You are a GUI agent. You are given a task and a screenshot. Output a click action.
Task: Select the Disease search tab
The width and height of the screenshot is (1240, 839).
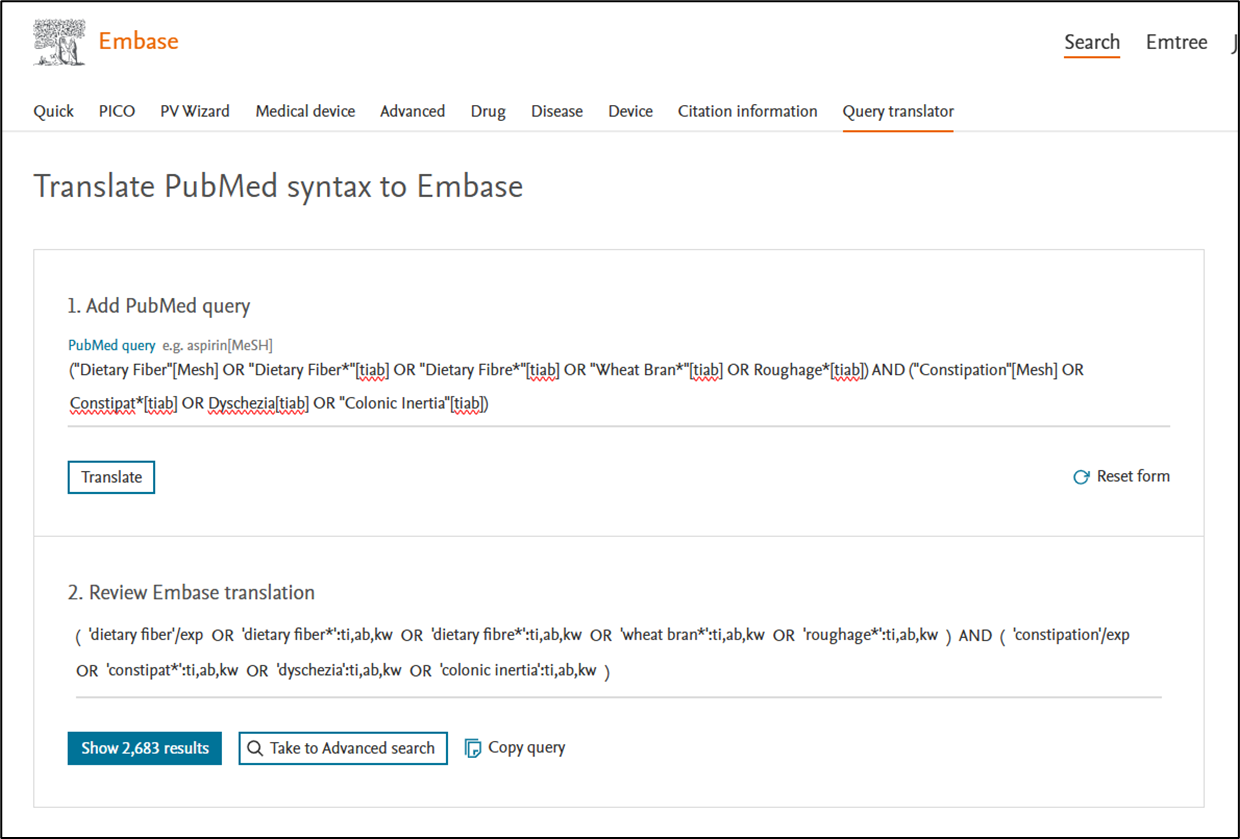[x=557, y=111]
